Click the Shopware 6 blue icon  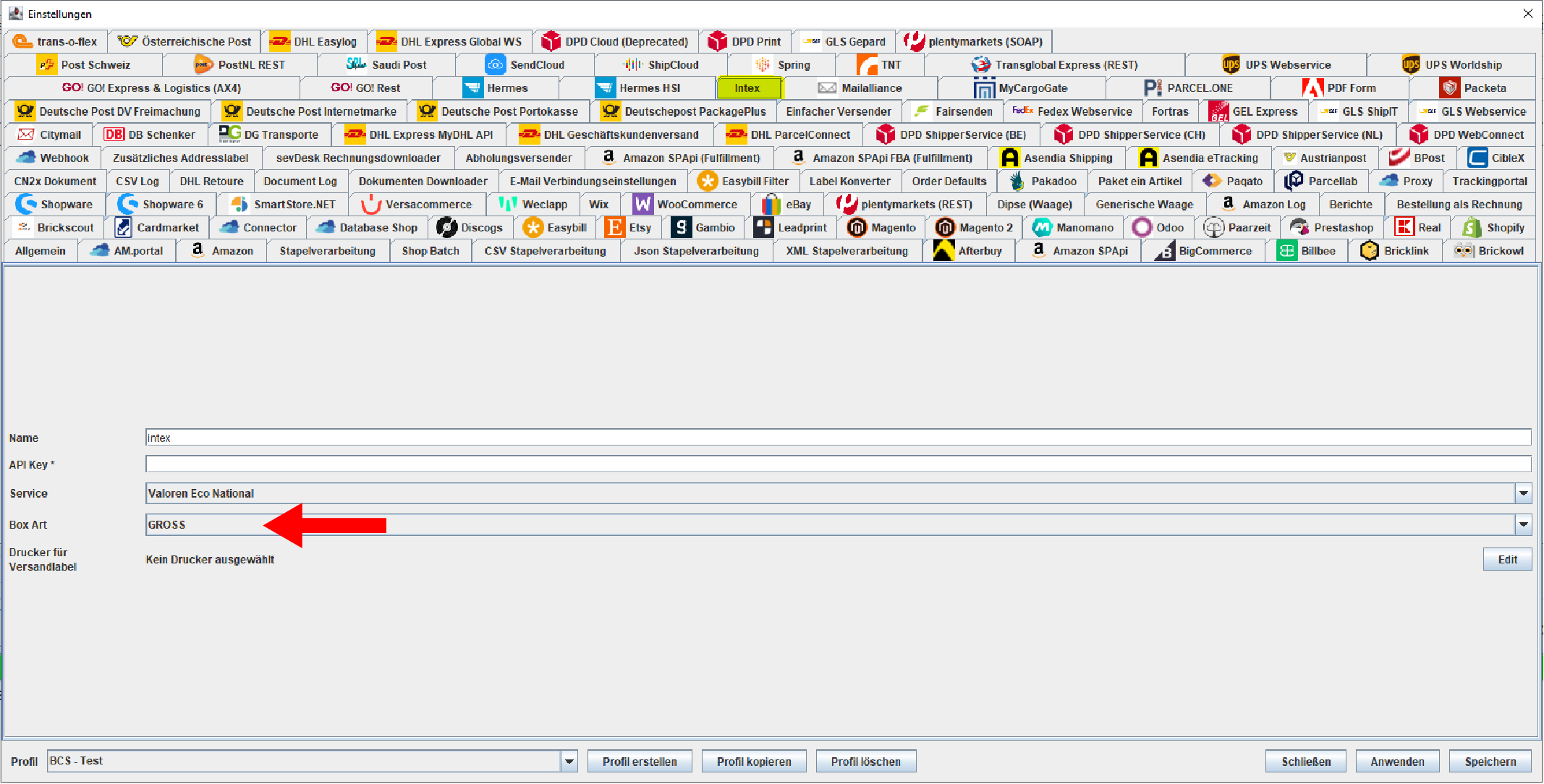tap(128, 205)
